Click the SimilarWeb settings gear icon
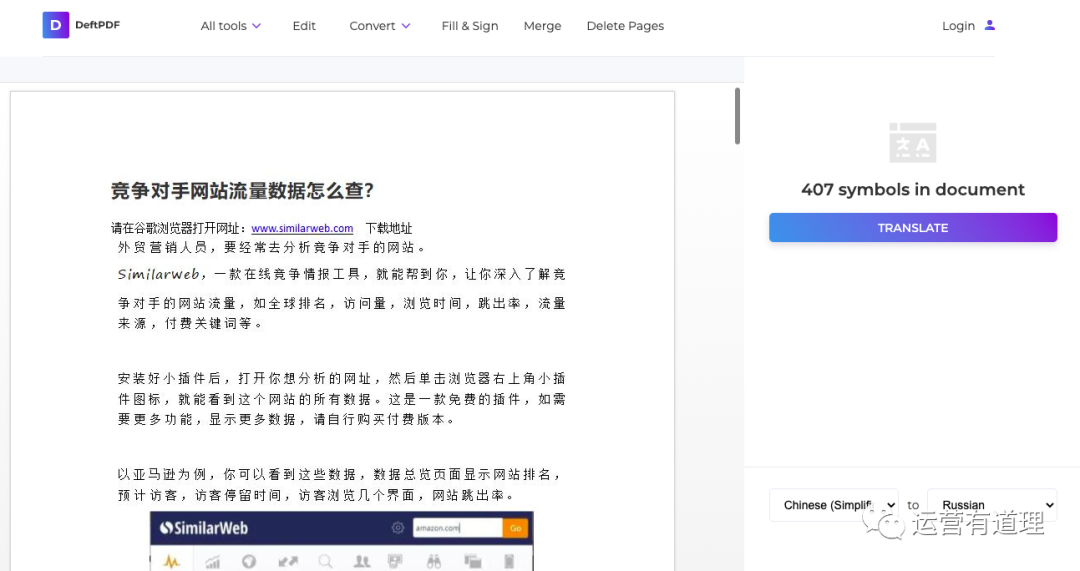This screenshot has height=571, width=1080. coord(398,528)
